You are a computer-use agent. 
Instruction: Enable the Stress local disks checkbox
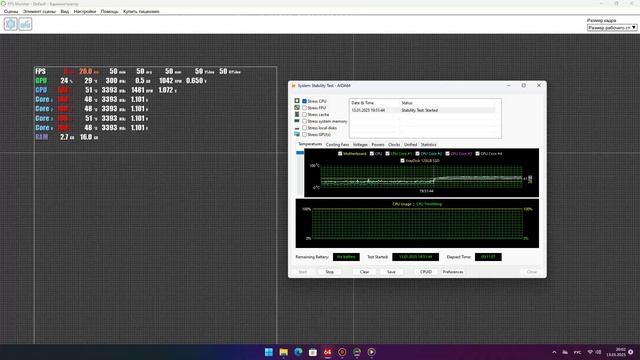pyautogui.click(x=304, y=128)
